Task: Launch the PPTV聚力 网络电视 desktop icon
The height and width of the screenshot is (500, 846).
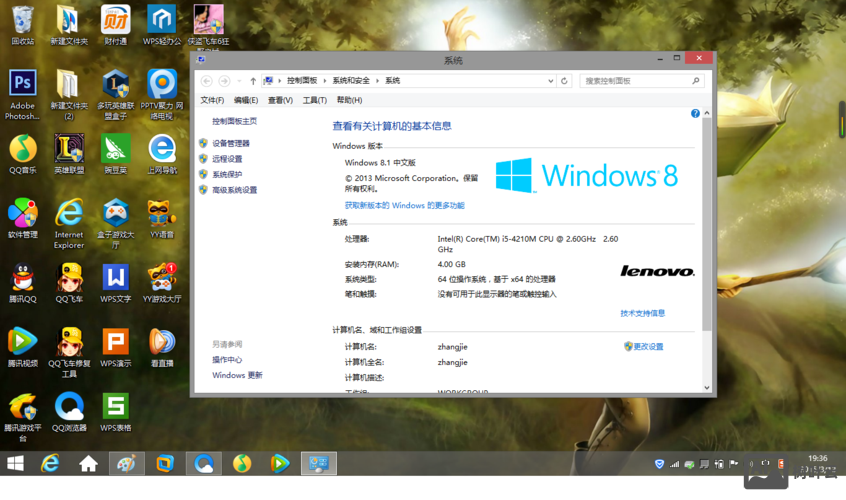Action: (x=162, y=94)
